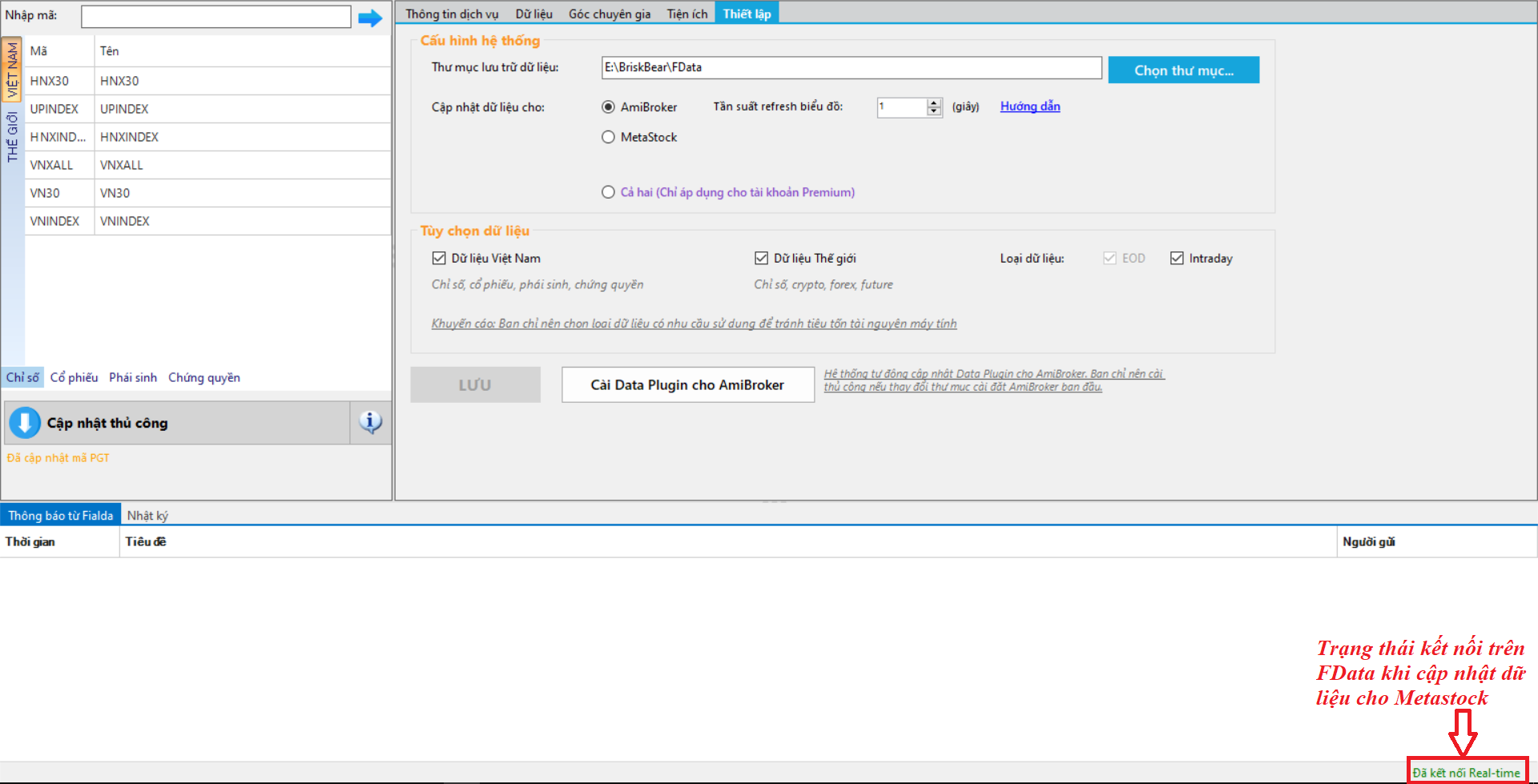The width and height of the screenshot is (1538, 784).
Task: Select the AmiBroker radio button
Action: [x=609, y=107]
